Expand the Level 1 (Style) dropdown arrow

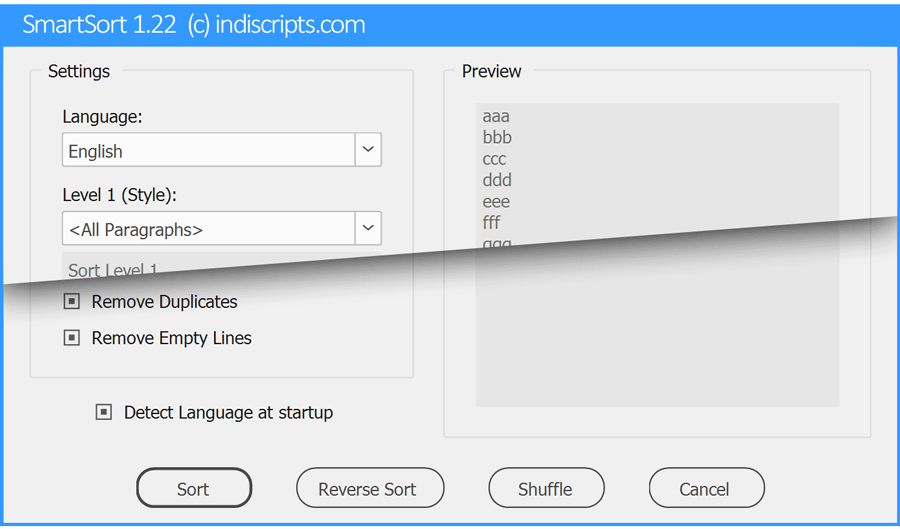click(368, 228)
